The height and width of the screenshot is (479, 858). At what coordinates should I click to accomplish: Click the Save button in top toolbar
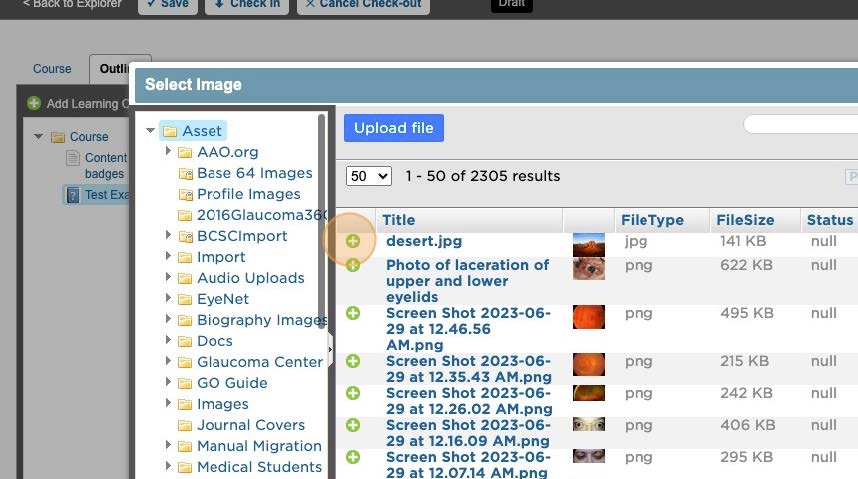pos(168,5)
